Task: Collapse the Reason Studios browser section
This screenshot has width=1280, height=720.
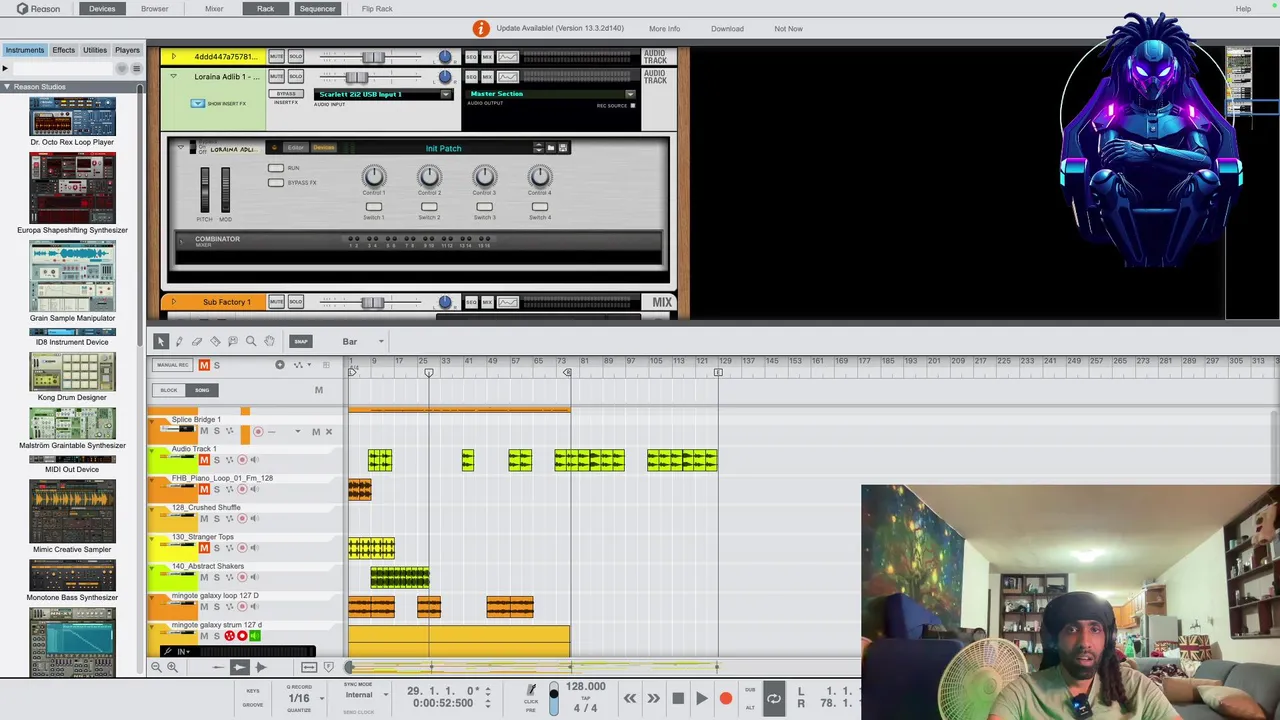Action: click(x=6, y=87)
